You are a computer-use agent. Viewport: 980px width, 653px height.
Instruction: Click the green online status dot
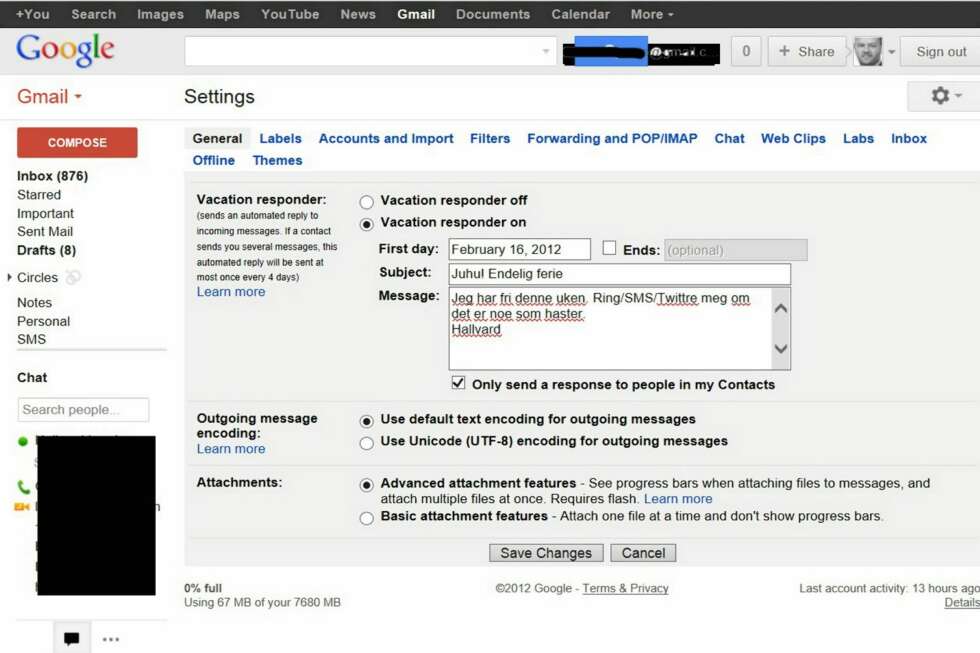pyautogui.click(x=23, y=442)
